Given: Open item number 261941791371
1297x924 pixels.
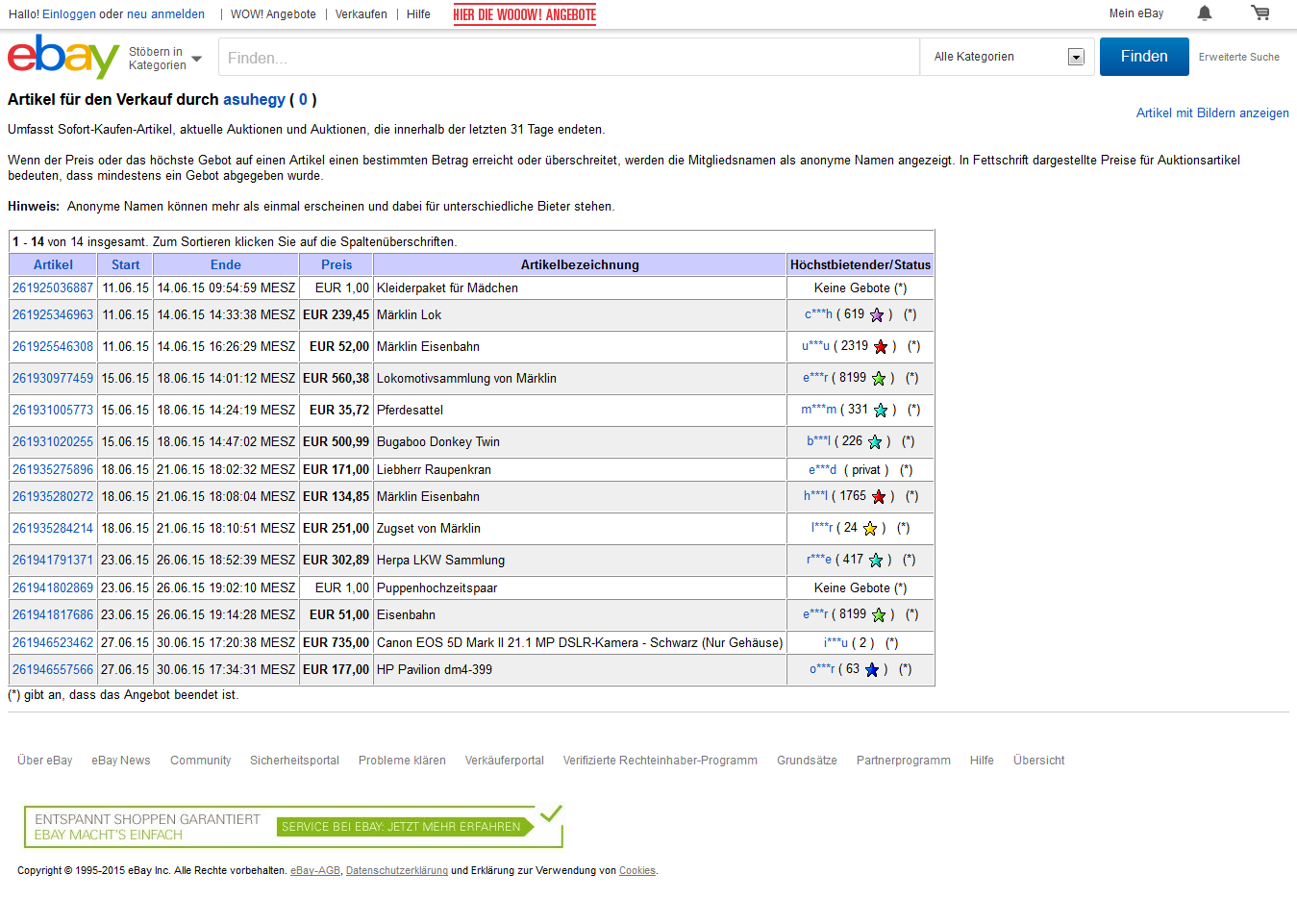Looking at the screenshot, I should tap(53, 560).
